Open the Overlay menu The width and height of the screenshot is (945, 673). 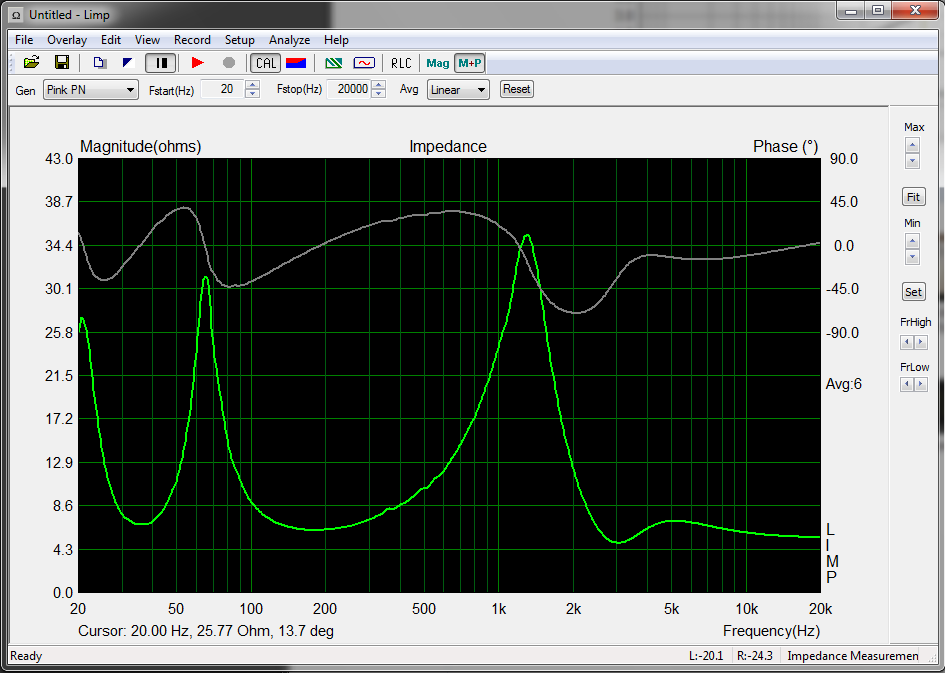[67, 40]
